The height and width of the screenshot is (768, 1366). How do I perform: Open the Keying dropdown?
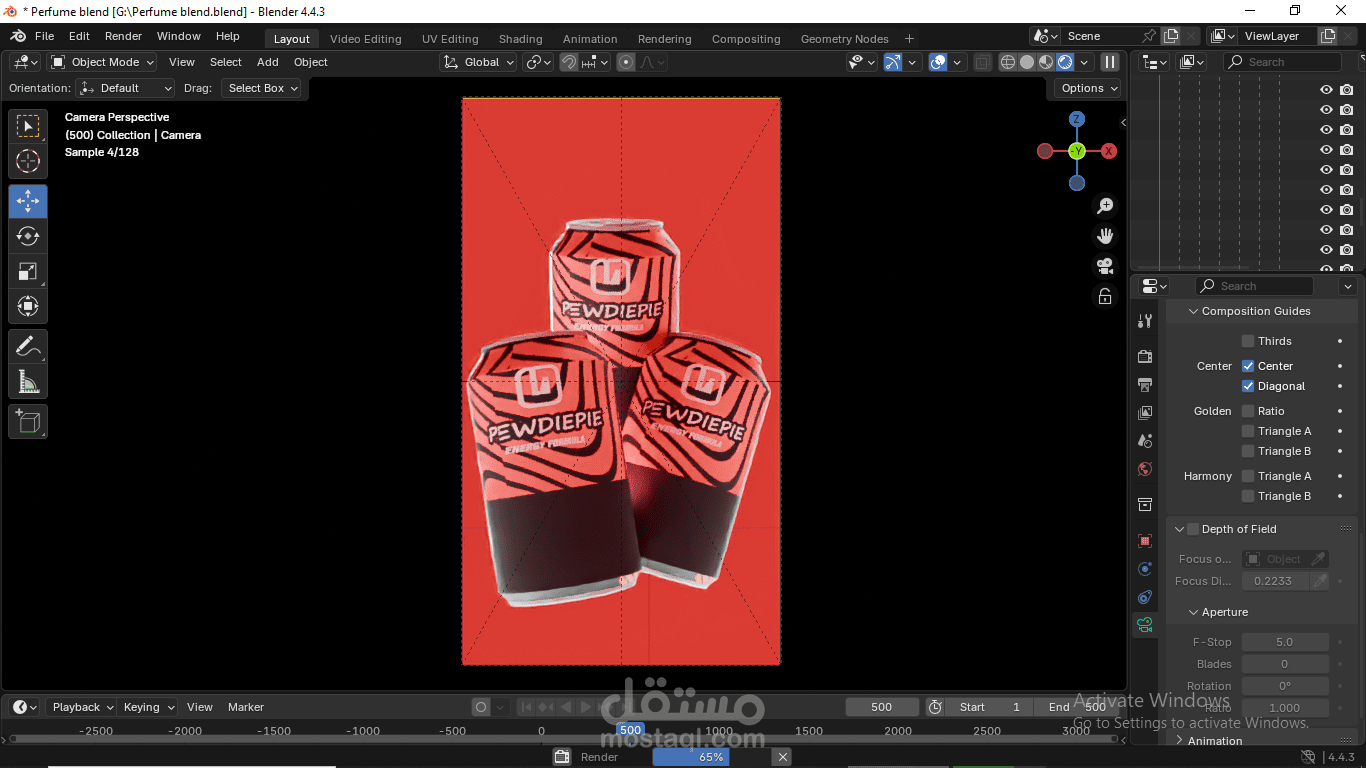click(x=148, y=707)
